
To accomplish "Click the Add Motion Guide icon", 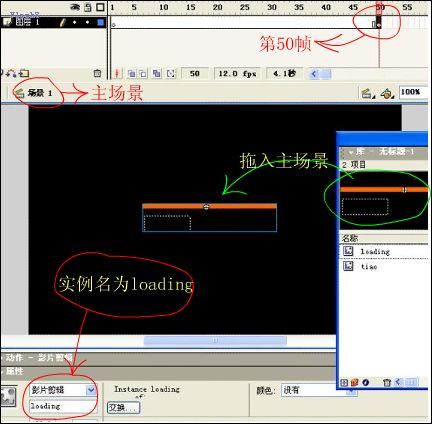I will (x=11, y=73).
